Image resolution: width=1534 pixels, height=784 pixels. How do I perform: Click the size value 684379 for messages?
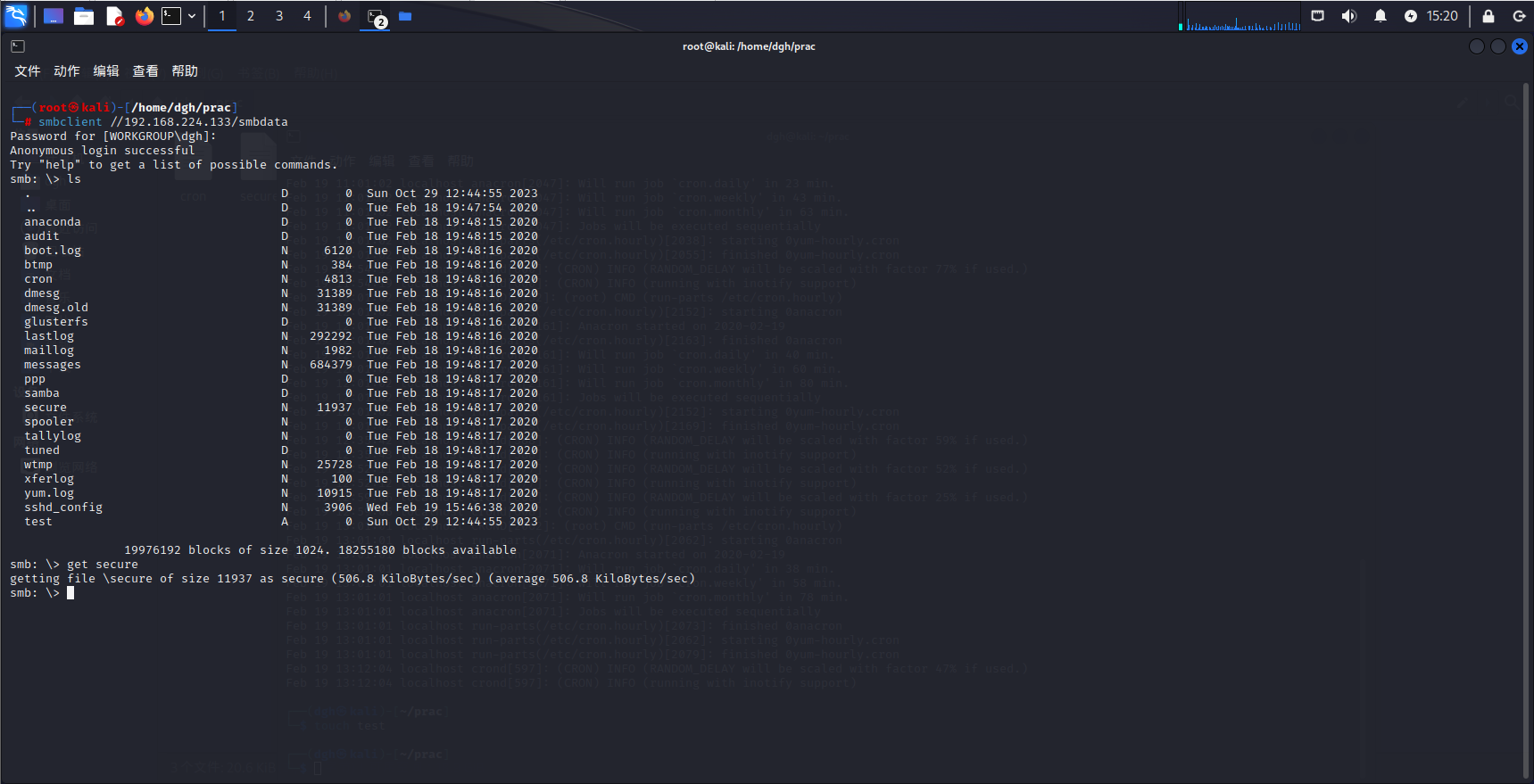coord(331,365)
